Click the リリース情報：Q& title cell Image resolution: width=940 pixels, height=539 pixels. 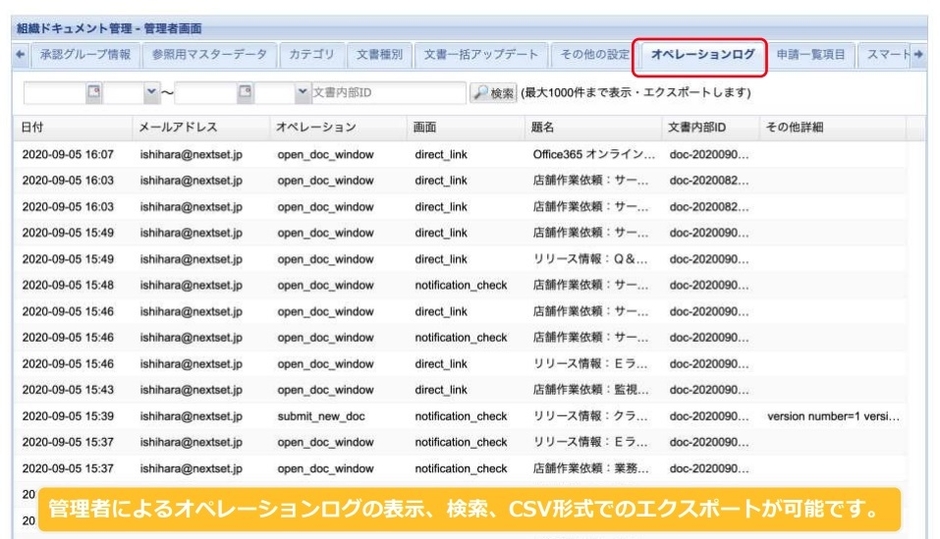click(590, 259)
